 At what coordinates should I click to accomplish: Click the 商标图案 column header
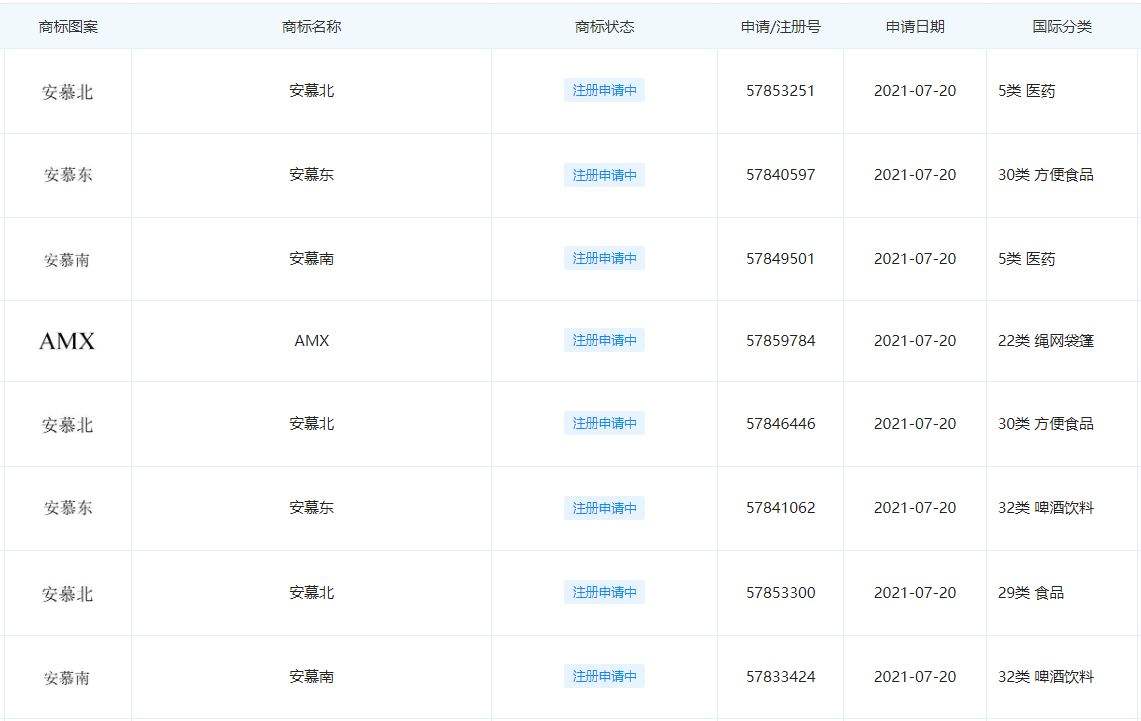(x=65, y=26)
